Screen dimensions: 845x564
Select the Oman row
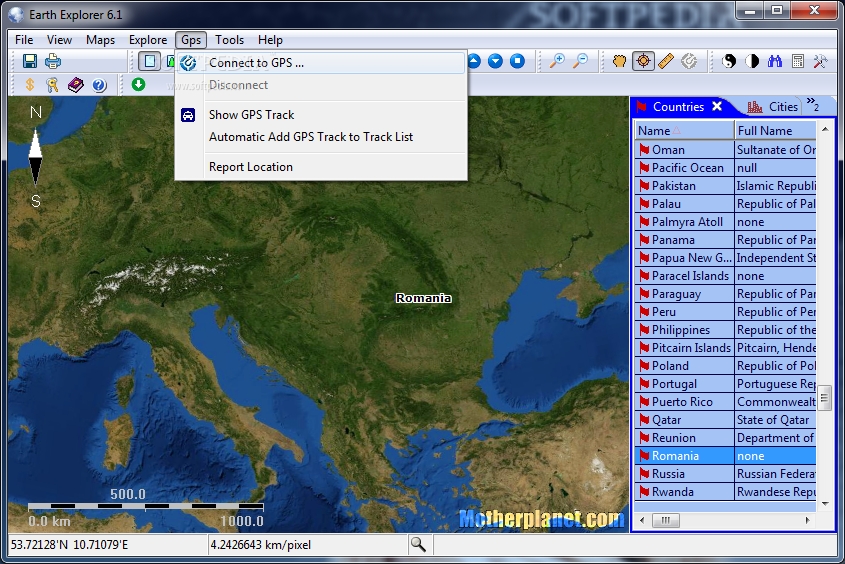725,150
